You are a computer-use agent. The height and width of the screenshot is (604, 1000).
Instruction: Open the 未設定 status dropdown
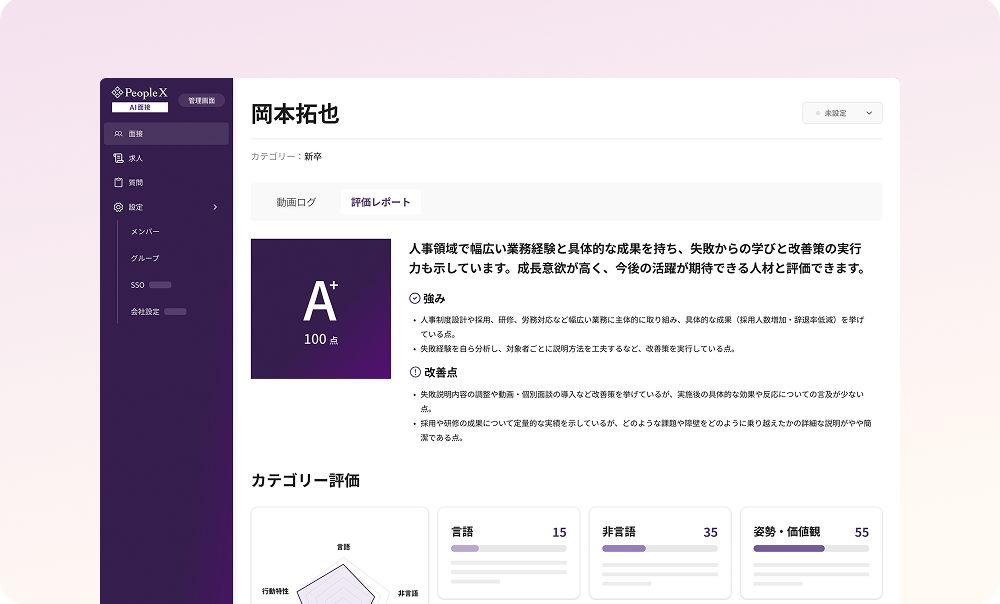coord(842,113)
